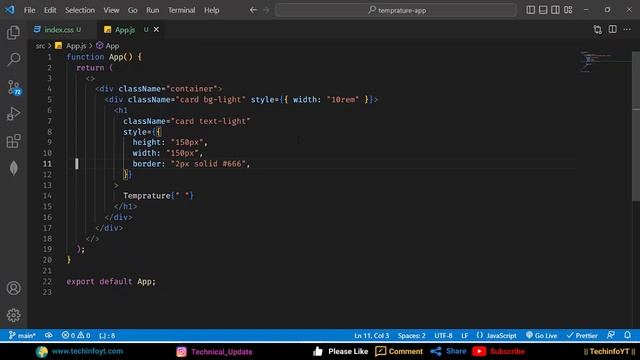The image size is (640, 360).
Task: Open Run and Debug view
Action: [13, 114]
